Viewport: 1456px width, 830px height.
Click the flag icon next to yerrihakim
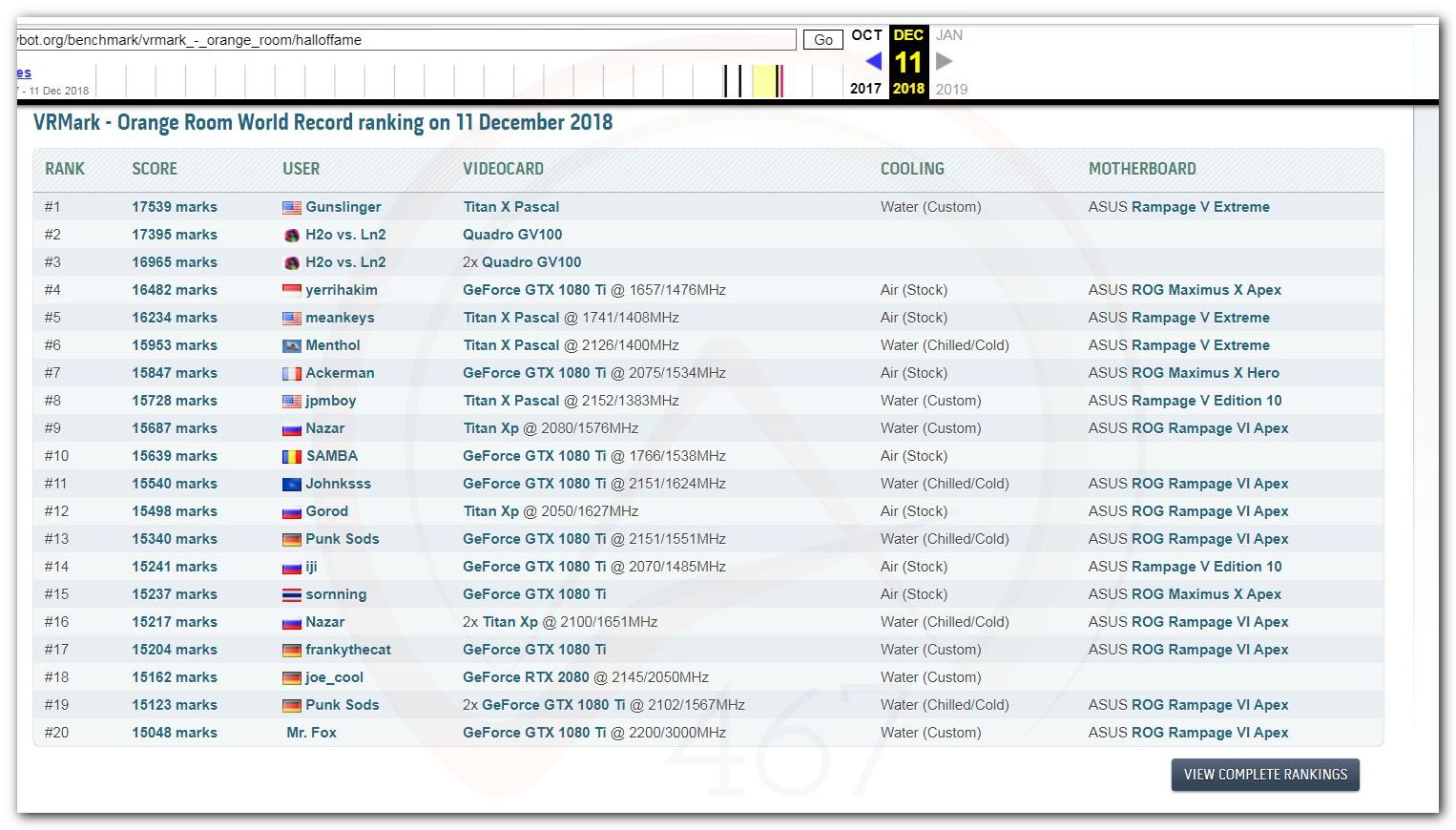pyautogui.click(x=292, y=290)
